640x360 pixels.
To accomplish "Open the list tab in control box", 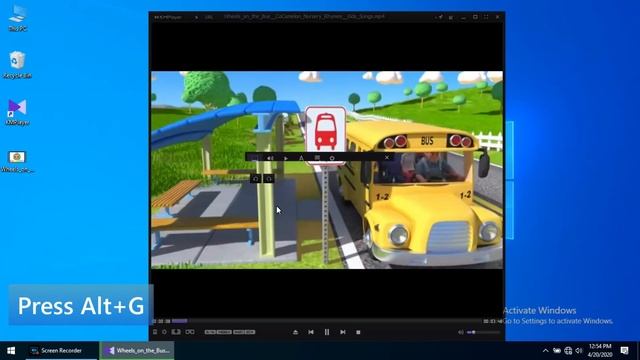I will click(x=317, y=158).
